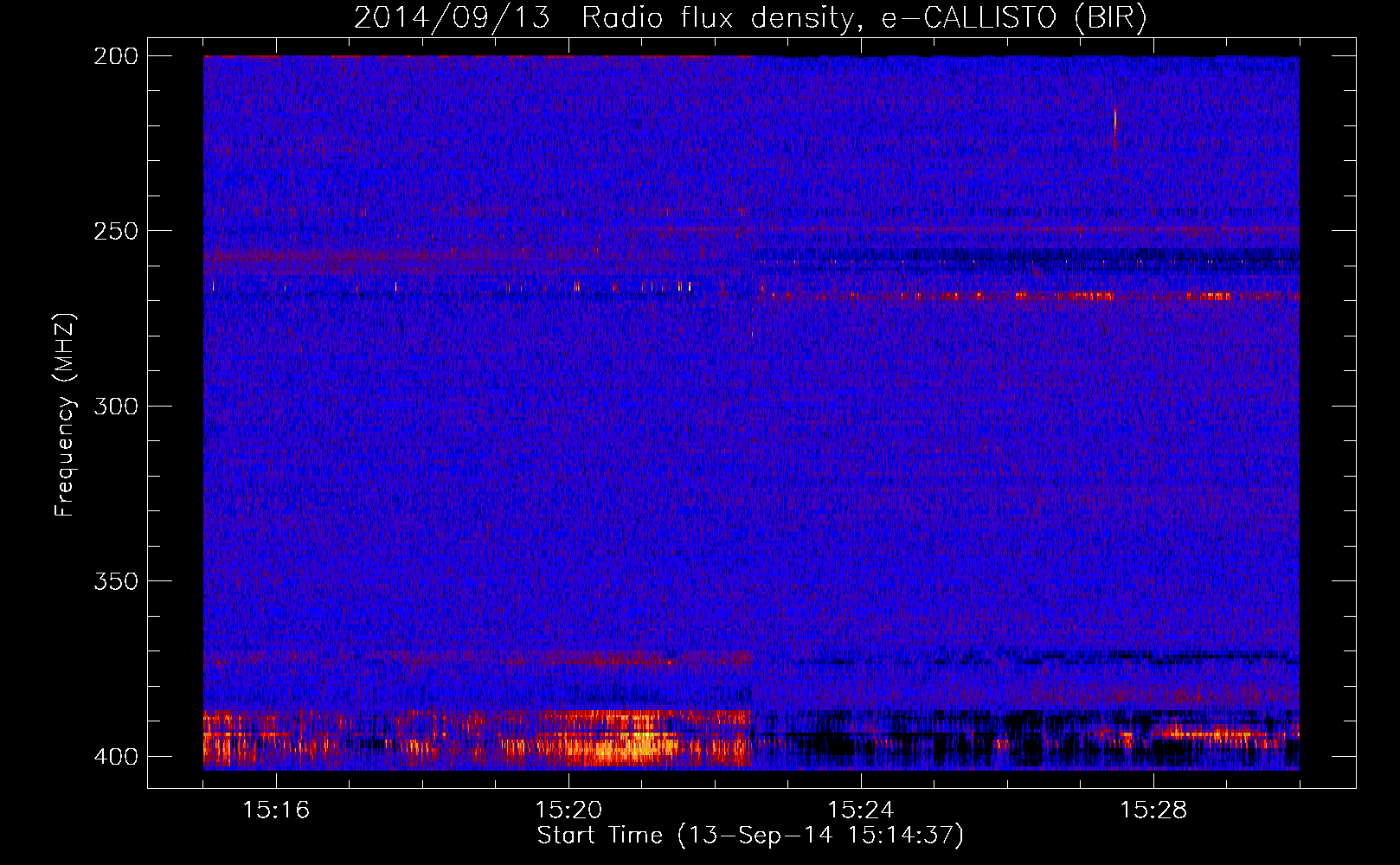Click the short vertical orange spike near 15:27
Viewport: 1400px width, 865px height.
coord(1115,125)
